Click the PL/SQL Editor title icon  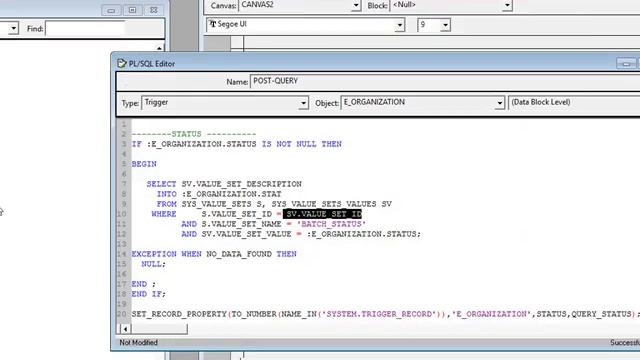tap(122, 64)
